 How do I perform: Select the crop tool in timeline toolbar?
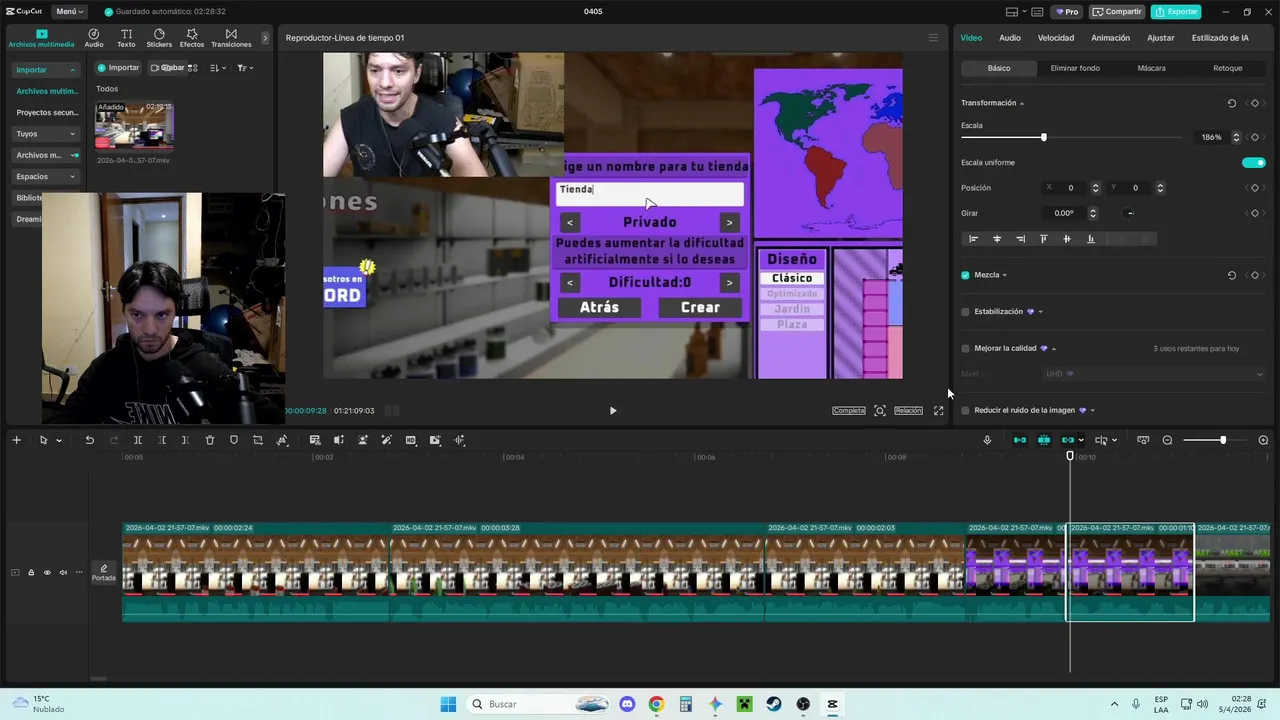pos(258,440)
